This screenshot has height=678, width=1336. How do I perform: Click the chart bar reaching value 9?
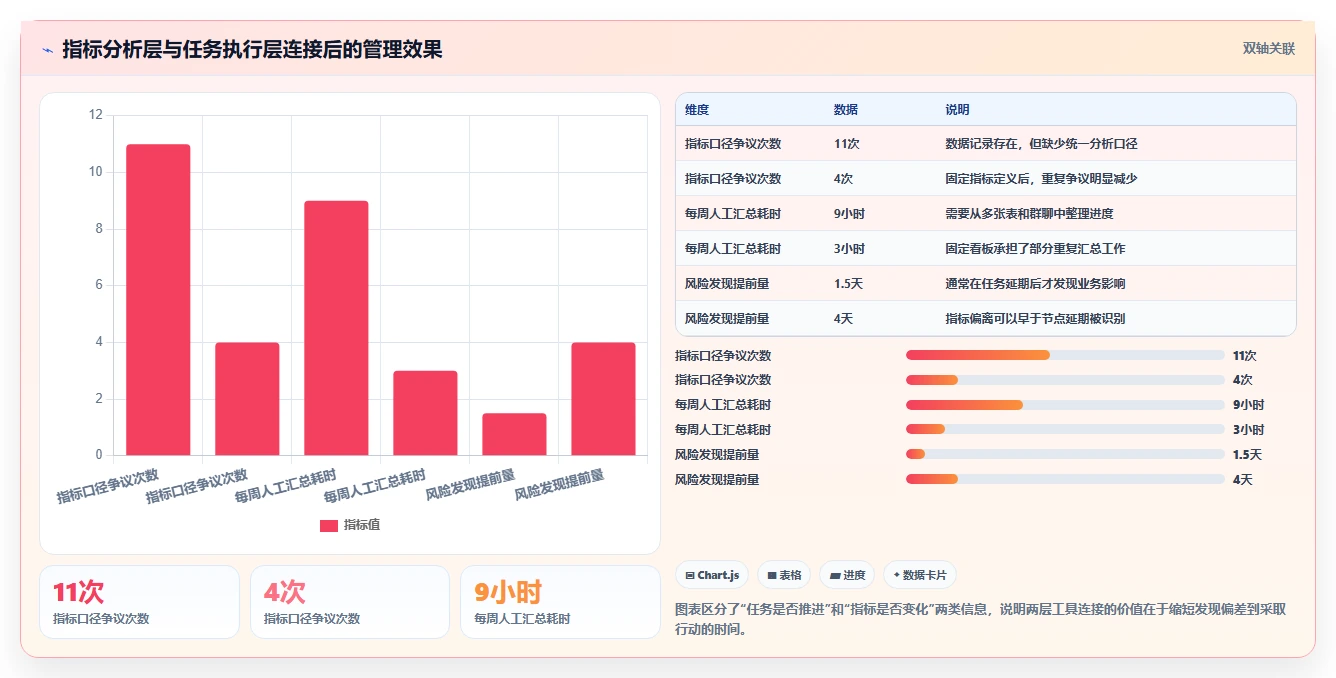[336, 328]
